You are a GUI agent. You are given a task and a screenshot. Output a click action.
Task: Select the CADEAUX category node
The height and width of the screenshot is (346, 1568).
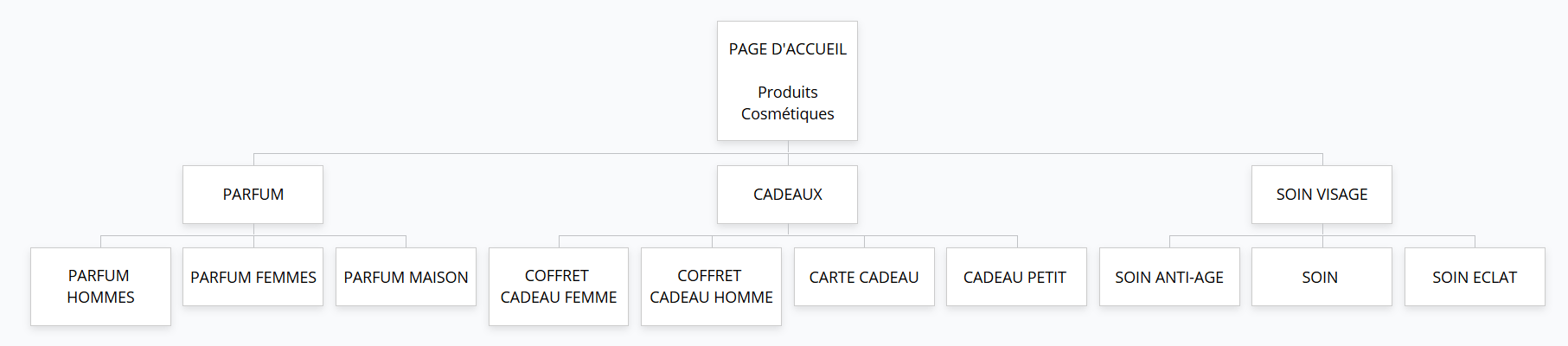tap(787, 195)
